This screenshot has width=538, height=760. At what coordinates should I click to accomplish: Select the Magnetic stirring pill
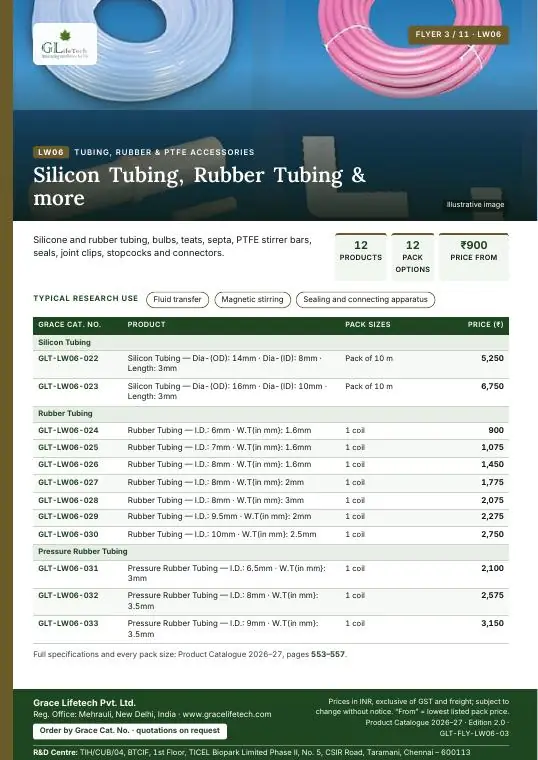pyautogui.click(x=253, y=300)
